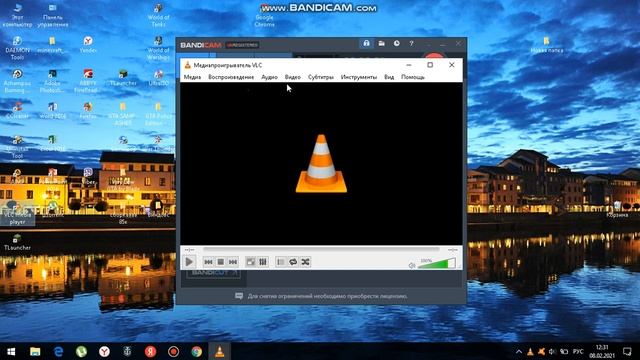Open taskbar clock and date
640x360 pixels.
pyautogui.click(x=602, y=351)
